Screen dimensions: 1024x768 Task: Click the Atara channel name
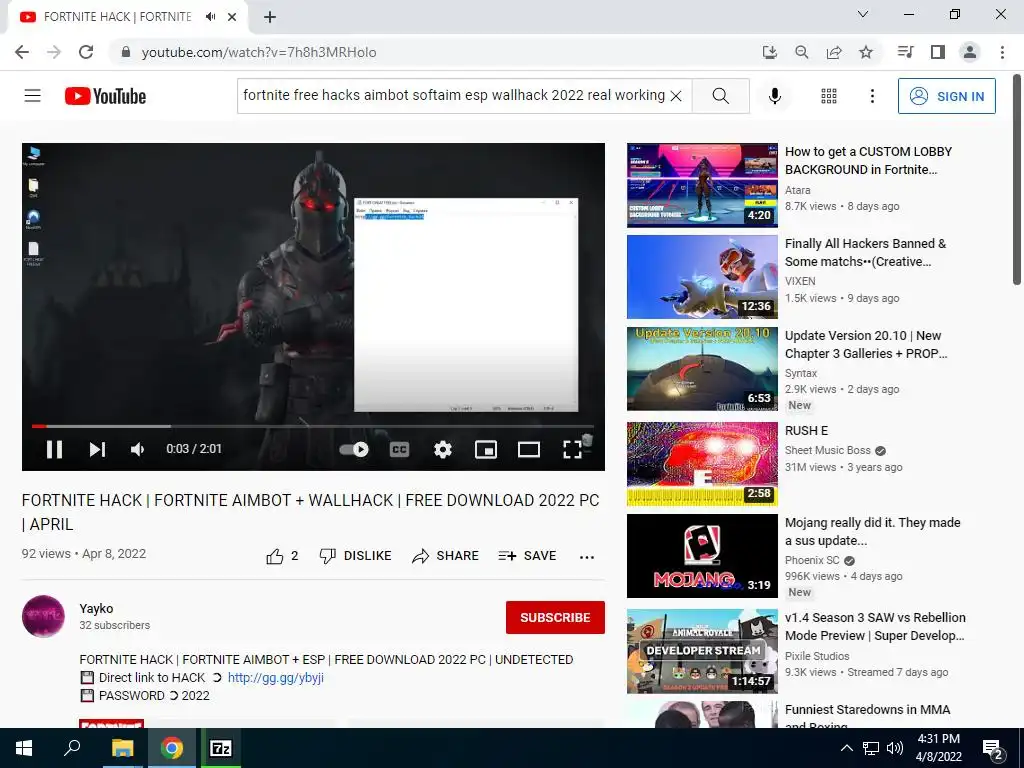pyautogui.click(x=797, y=190)
